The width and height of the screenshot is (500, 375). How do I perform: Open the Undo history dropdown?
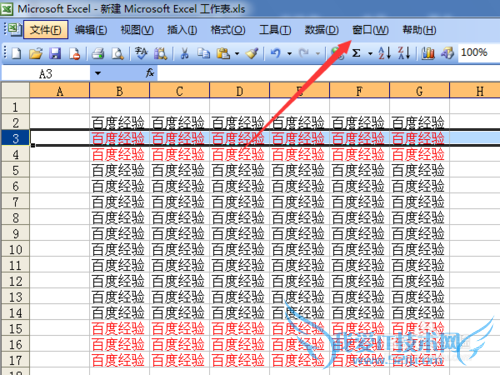point(289,53)
